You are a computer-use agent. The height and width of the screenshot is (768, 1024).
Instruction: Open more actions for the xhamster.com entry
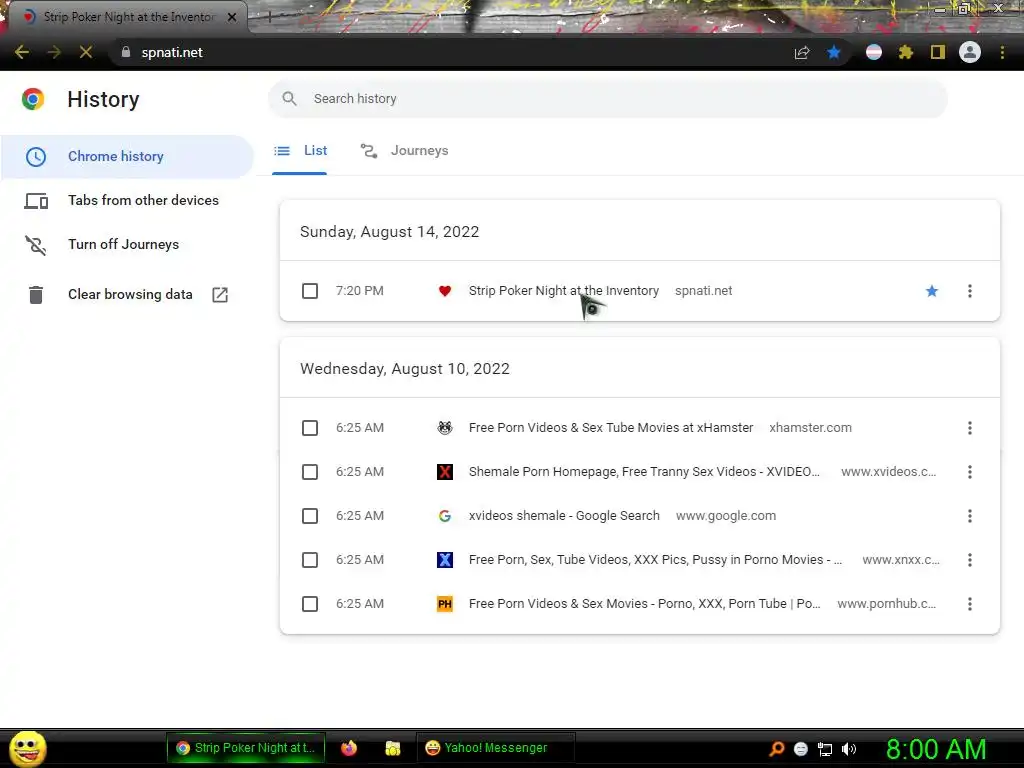pyautogui.click(x=970, y=428)
